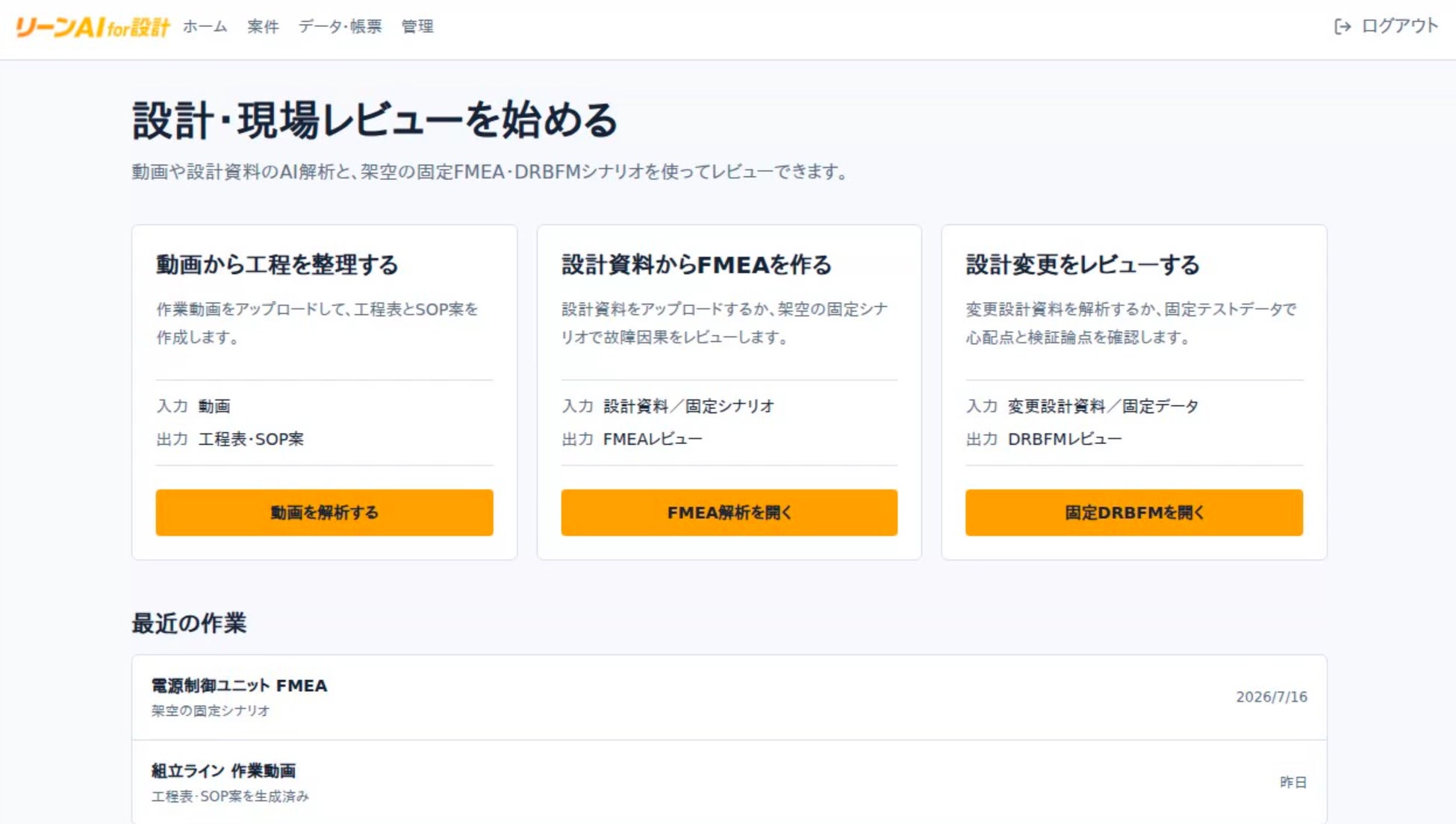Click the 2026/7/16 date entry
Viewport: 1456px width, 824px height.
click(x=1272, y=697)
